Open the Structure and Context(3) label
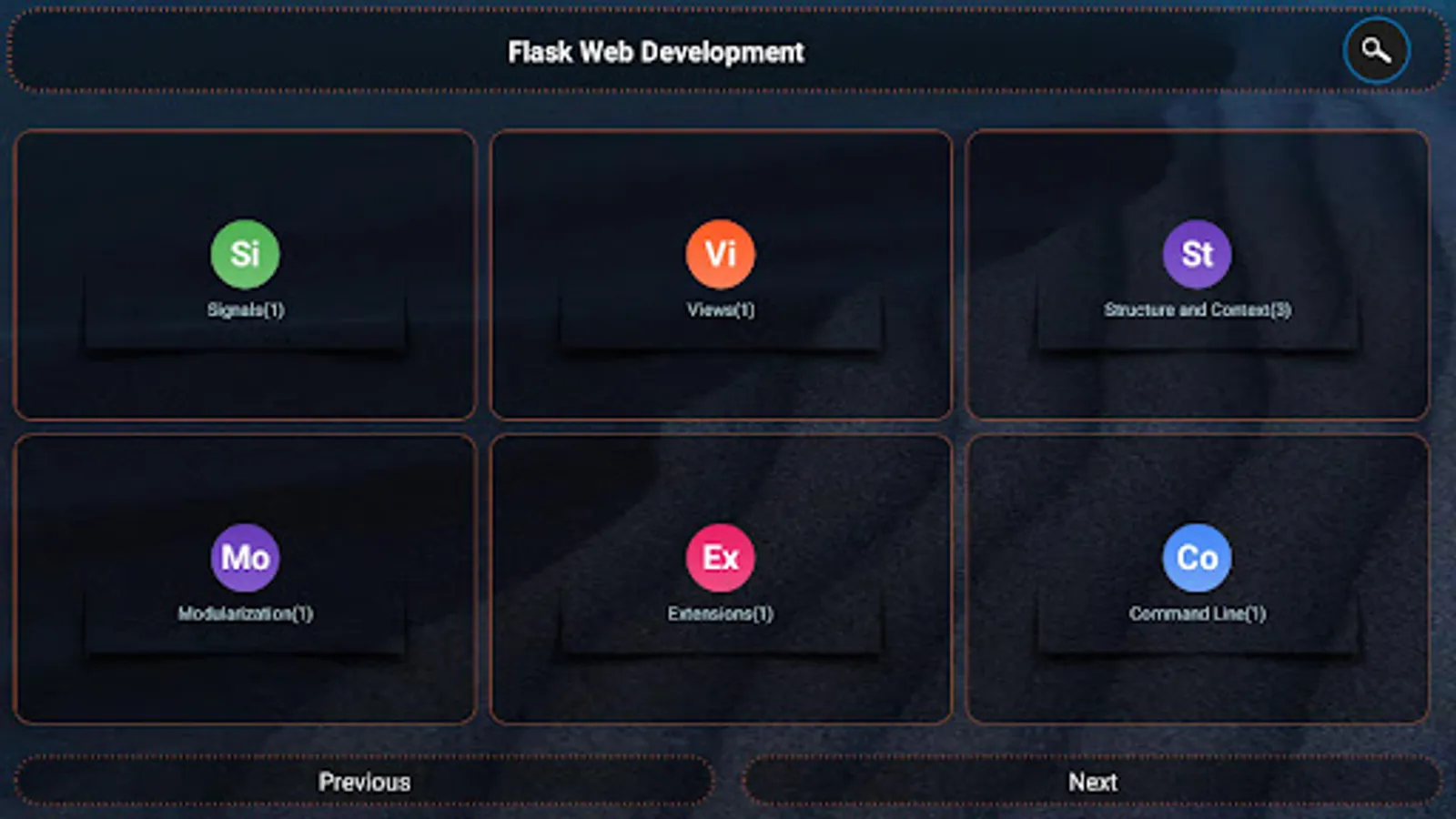 pos(1198,310)
